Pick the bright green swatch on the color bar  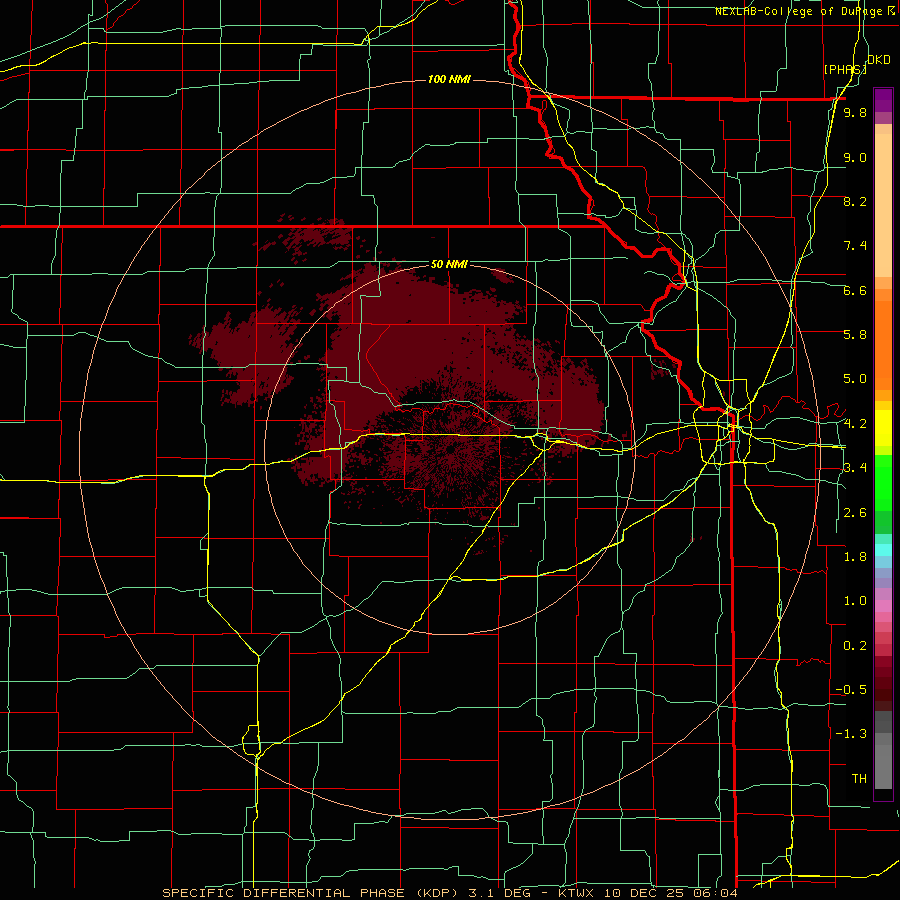tap(883, 482)
